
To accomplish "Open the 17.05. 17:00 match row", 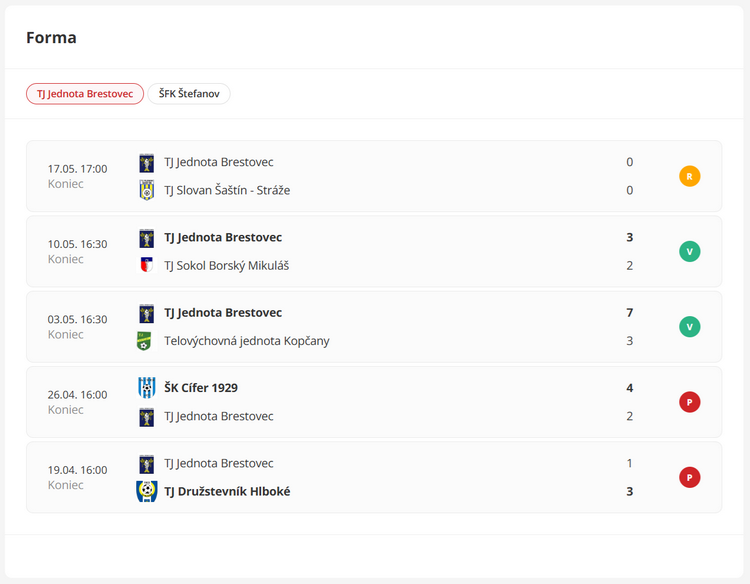I will click(374, 176).
